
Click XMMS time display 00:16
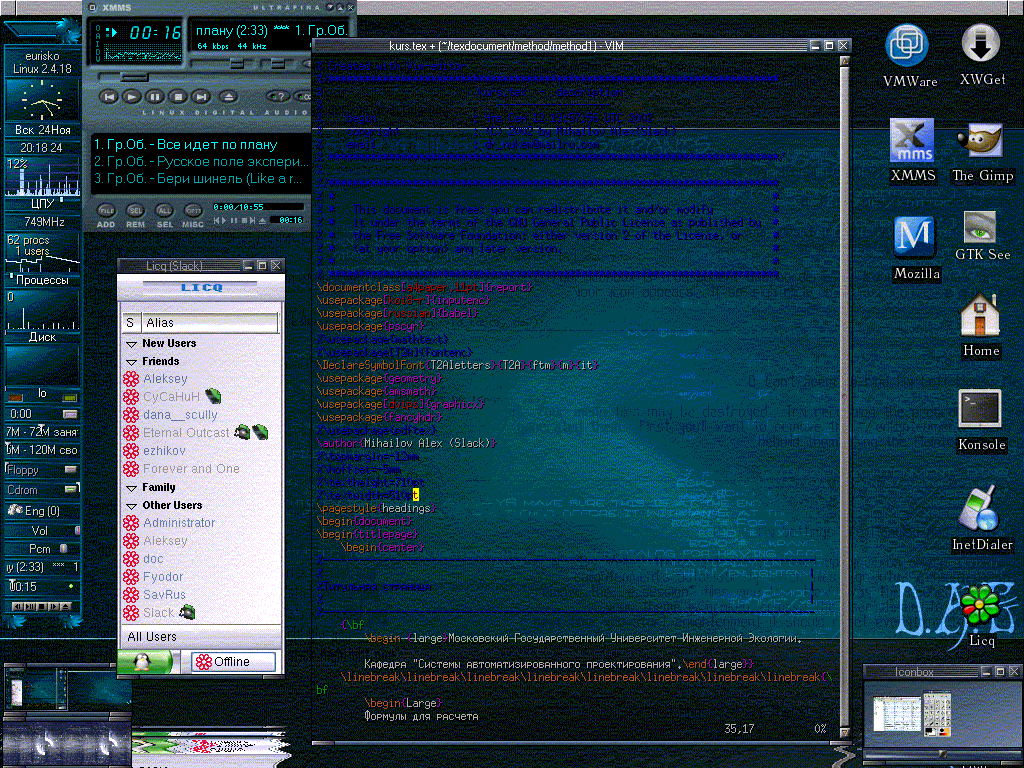pos(154,33)
